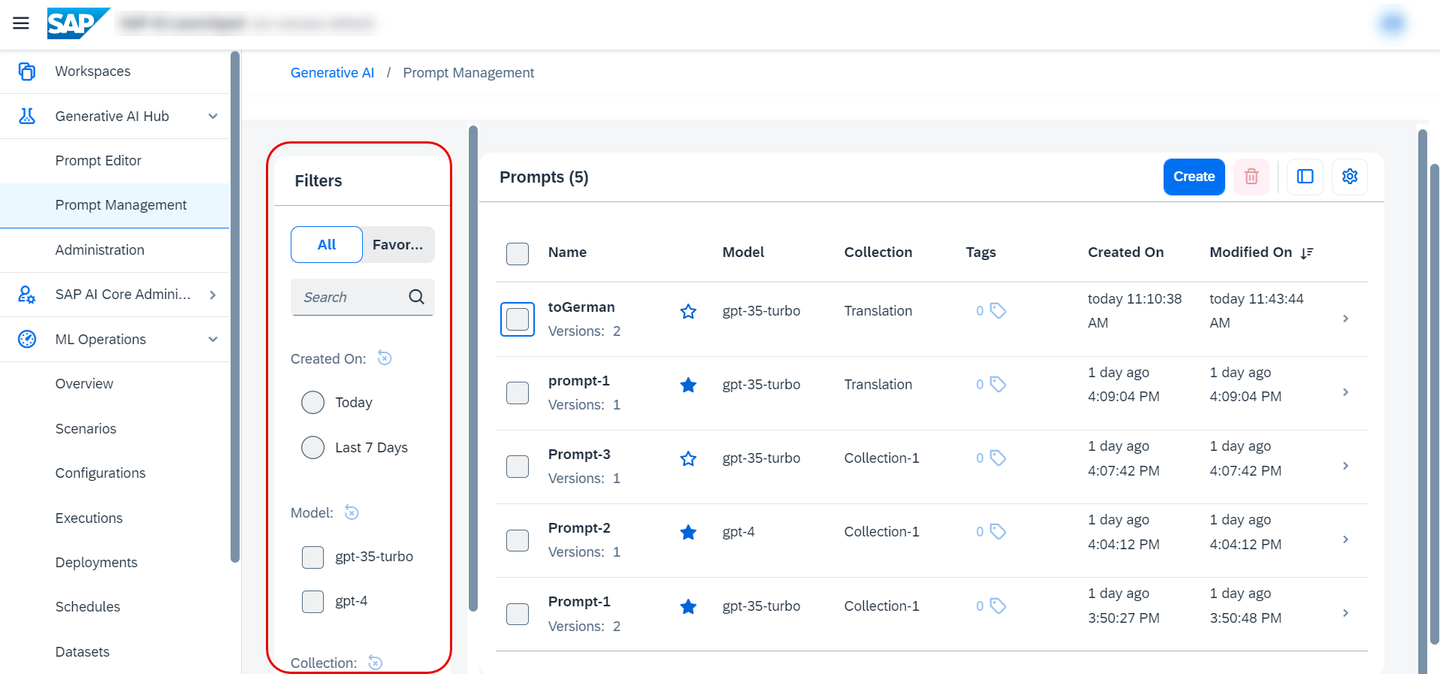Open Prompt Editor in sidebar

click(115, 160)
